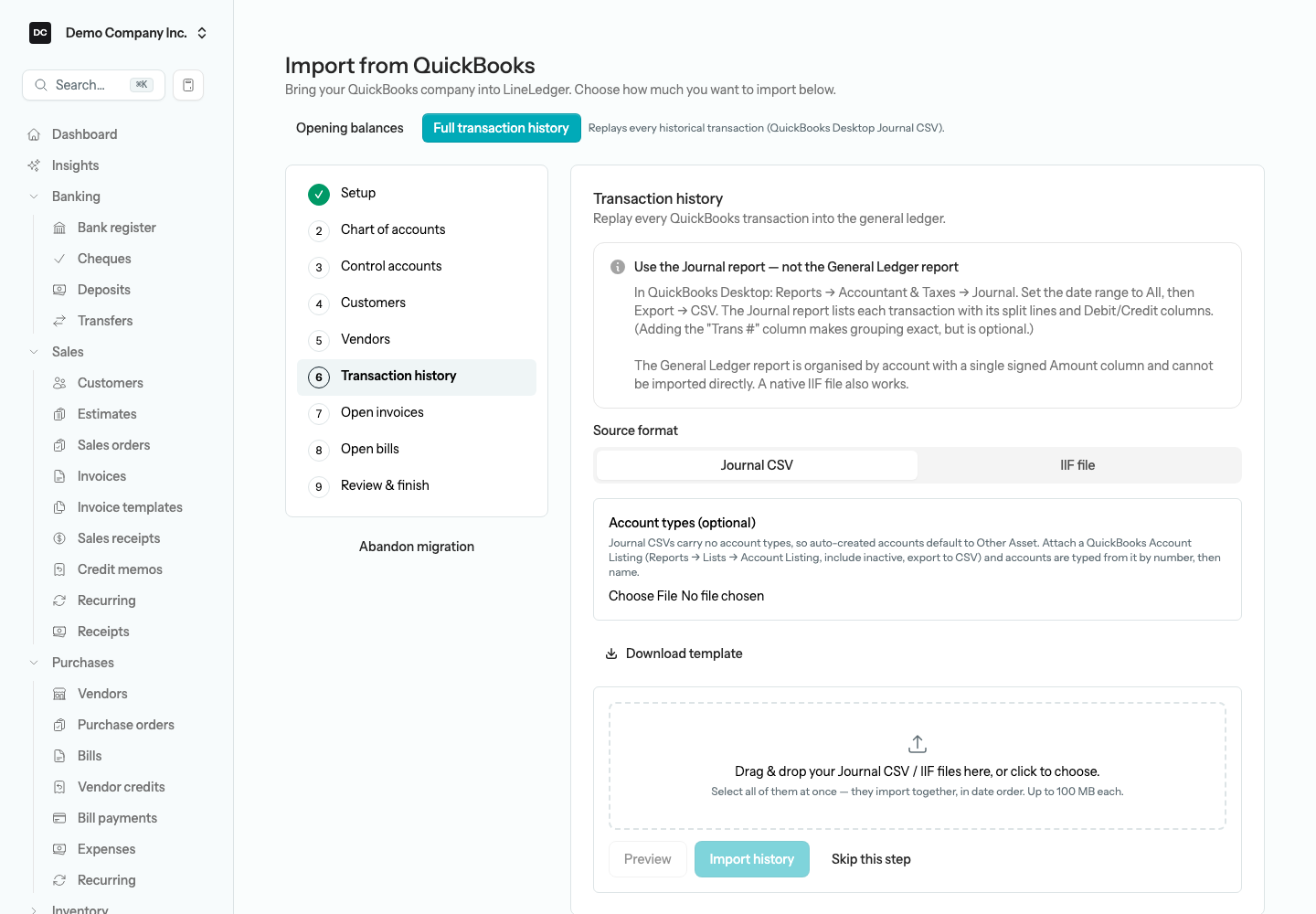Screen dimensions: 1316x914
Task: Click the Journal CSV drag and drop zone
Action: [918, 766]
